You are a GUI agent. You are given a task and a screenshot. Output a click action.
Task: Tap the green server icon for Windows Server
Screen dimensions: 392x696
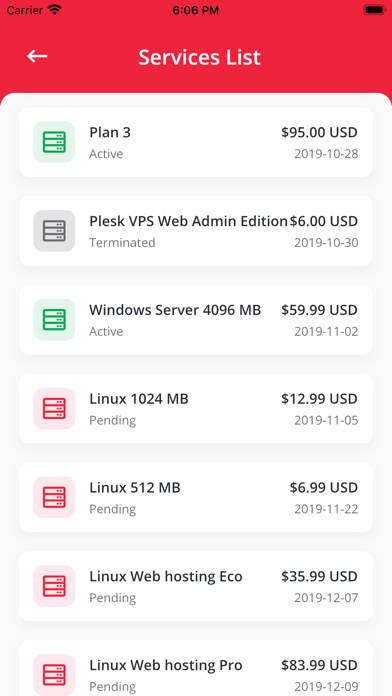[54, 320]
